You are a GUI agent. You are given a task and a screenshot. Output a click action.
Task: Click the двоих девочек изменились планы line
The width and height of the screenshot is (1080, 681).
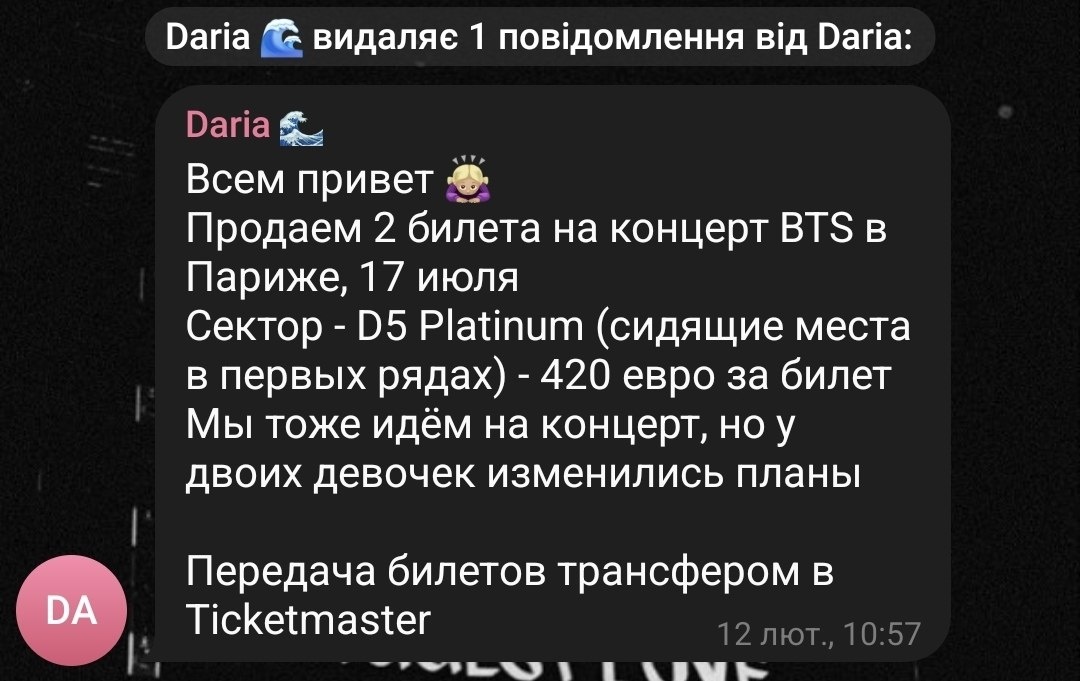point(523,474)
